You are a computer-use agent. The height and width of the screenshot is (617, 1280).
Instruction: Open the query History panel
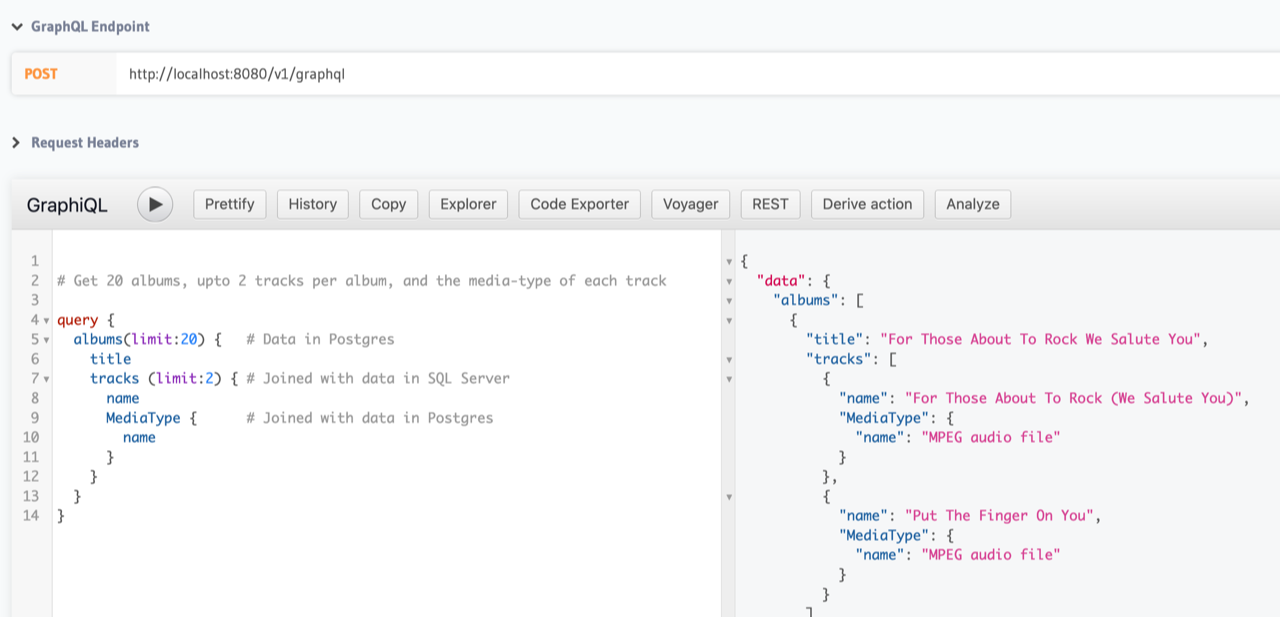313,204
